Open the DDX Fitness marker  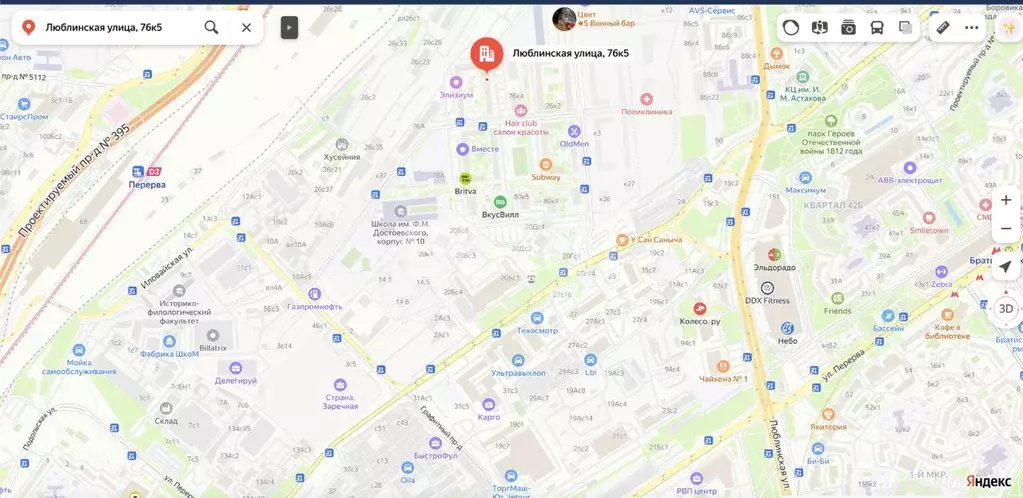pos(767,287)
